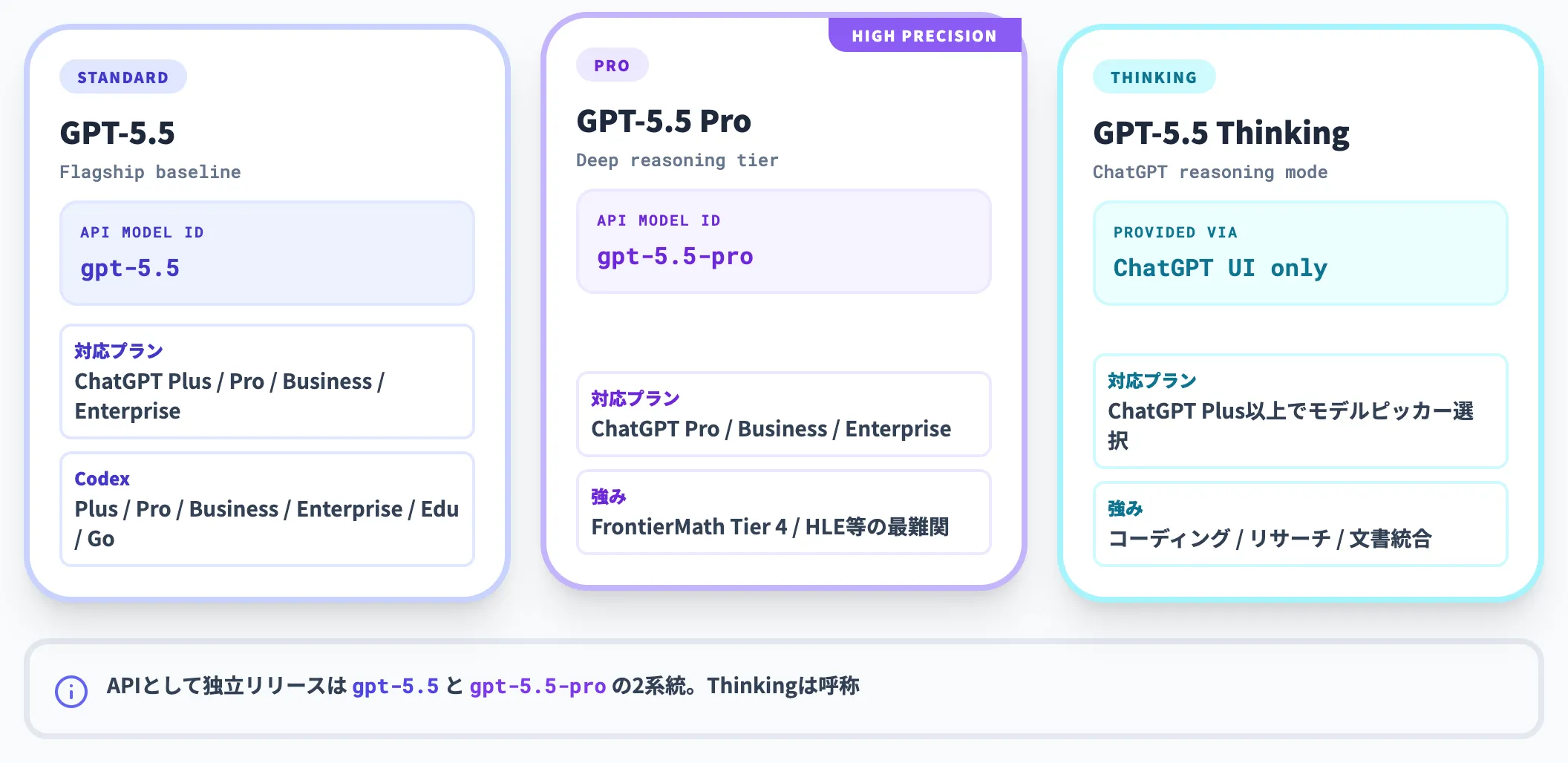Viewport: 1568px width, 763px height.
Task: Click the info circle icon at the bottom
Action: point(71,692)
